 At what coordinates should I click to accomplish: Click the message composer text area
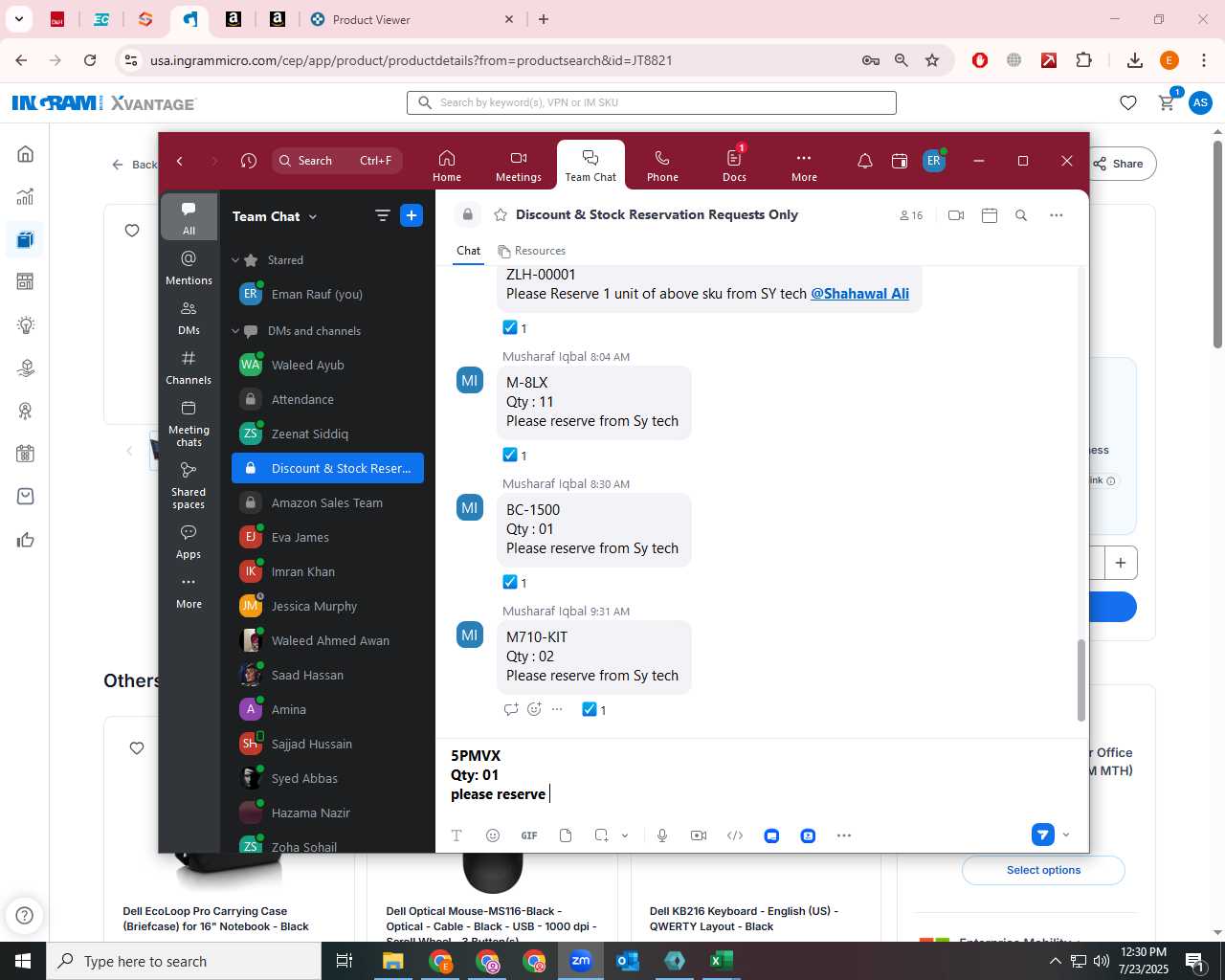(761, 775)
